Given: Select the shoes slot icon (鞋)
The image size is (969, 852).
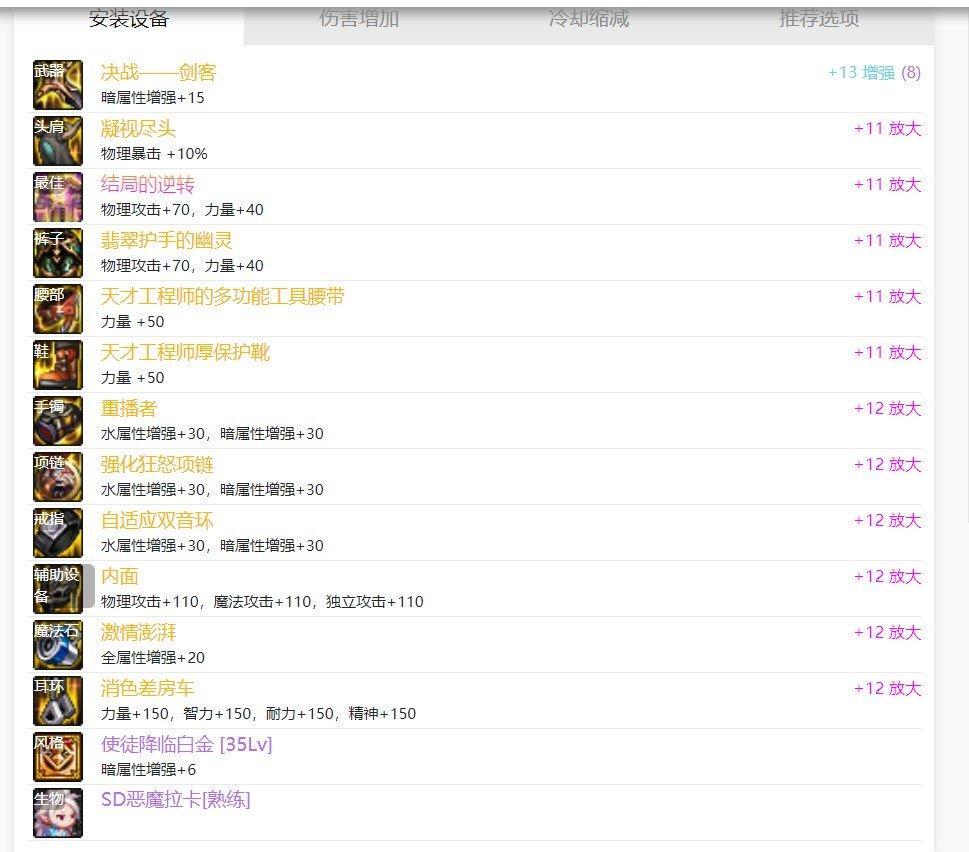Looking at the screenshot, I should pos(58,365).
